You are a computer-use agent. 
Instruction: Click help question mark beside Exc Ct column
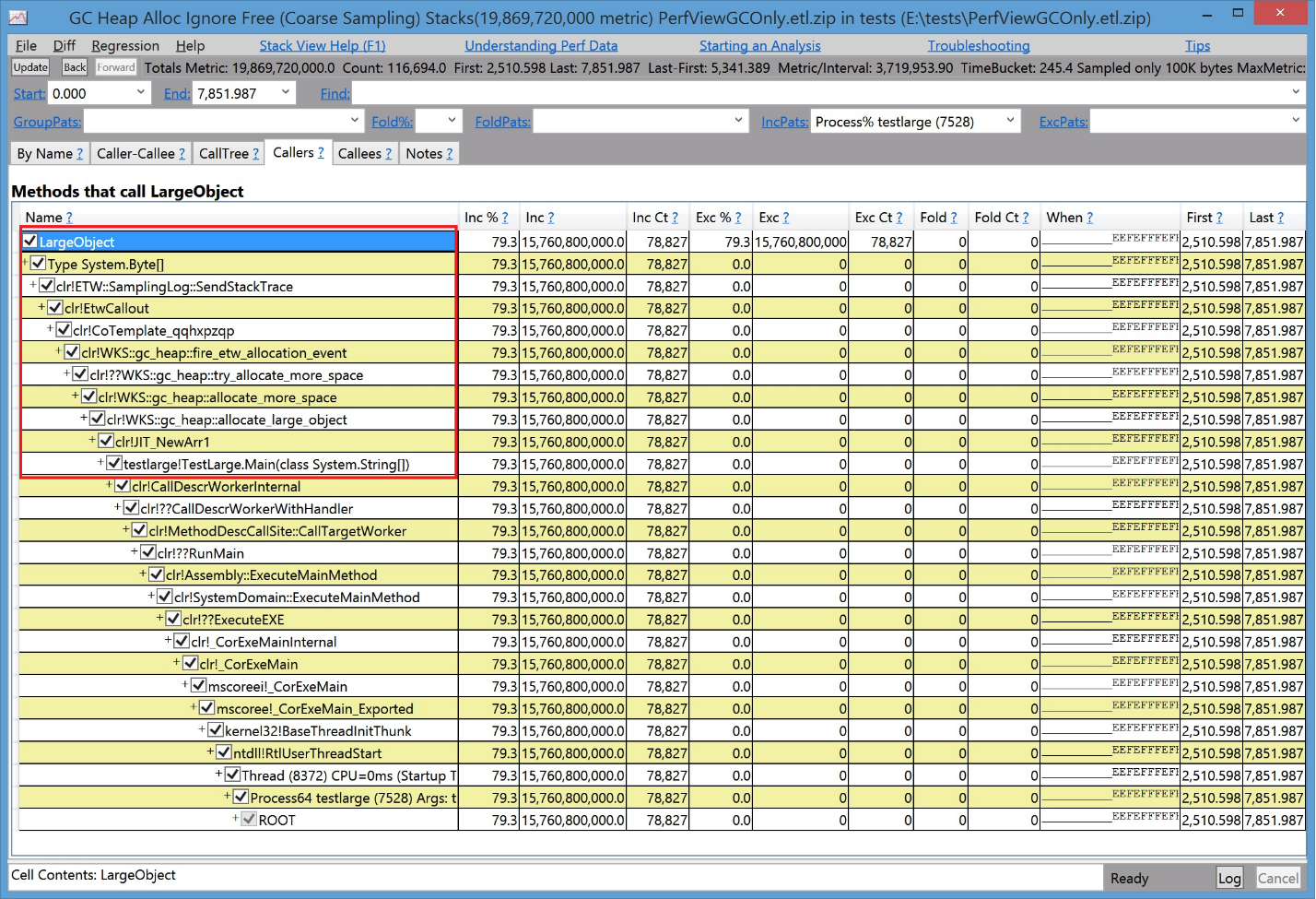point(899,218)
